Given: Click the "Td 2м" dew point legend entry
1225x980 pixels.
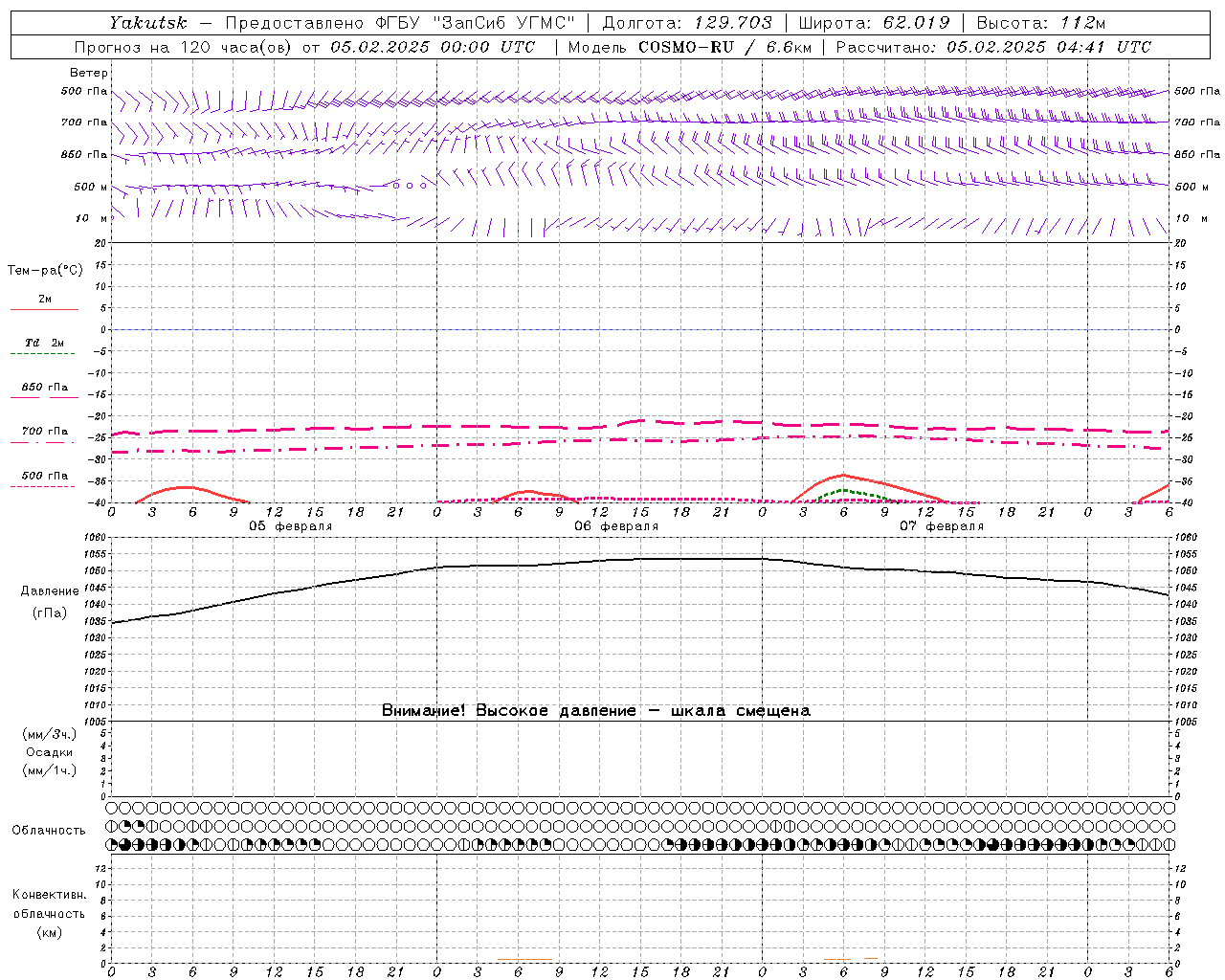Looking at the screenshot, I should pyautogui.click(x=45, y=343).
